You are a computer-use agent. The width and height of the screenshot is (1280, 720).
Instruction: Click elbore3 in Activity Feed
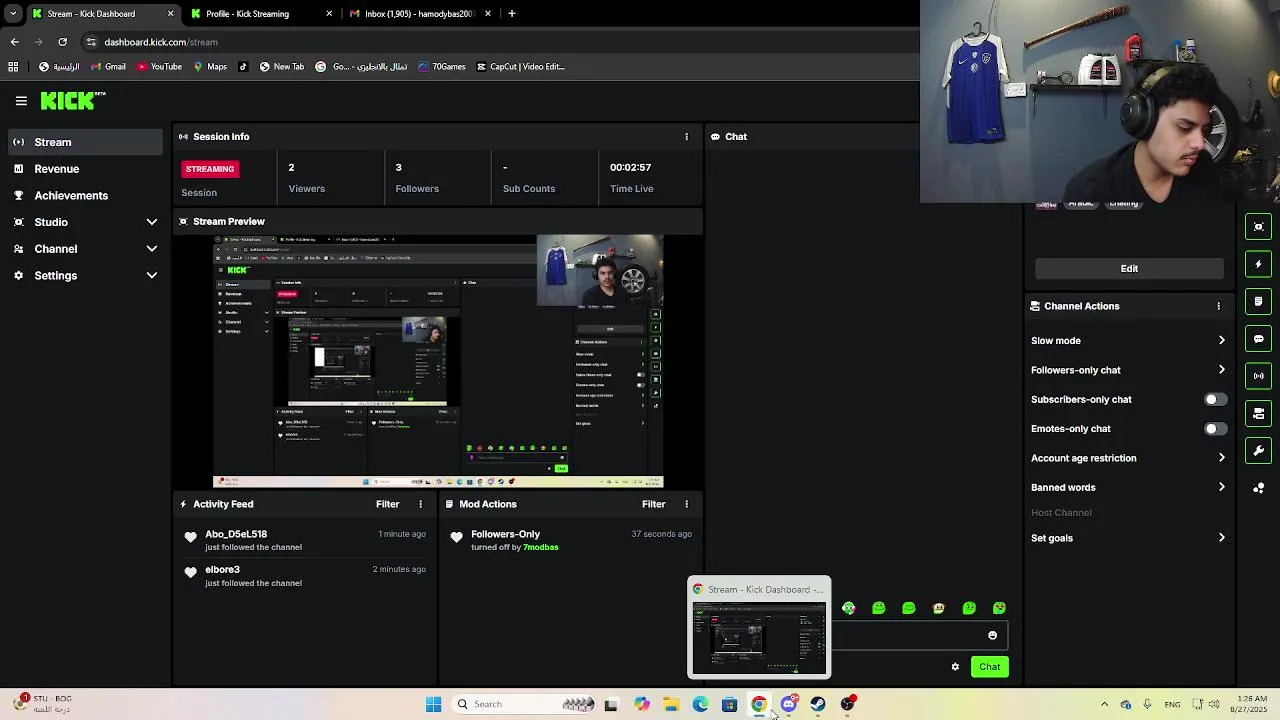(x=222, y=570)
